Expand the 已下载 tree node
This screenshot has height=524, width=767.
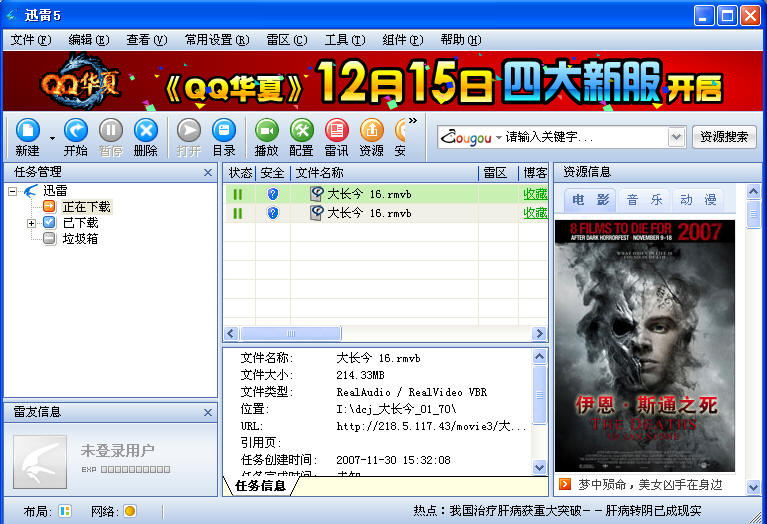(x=31, y=224)
